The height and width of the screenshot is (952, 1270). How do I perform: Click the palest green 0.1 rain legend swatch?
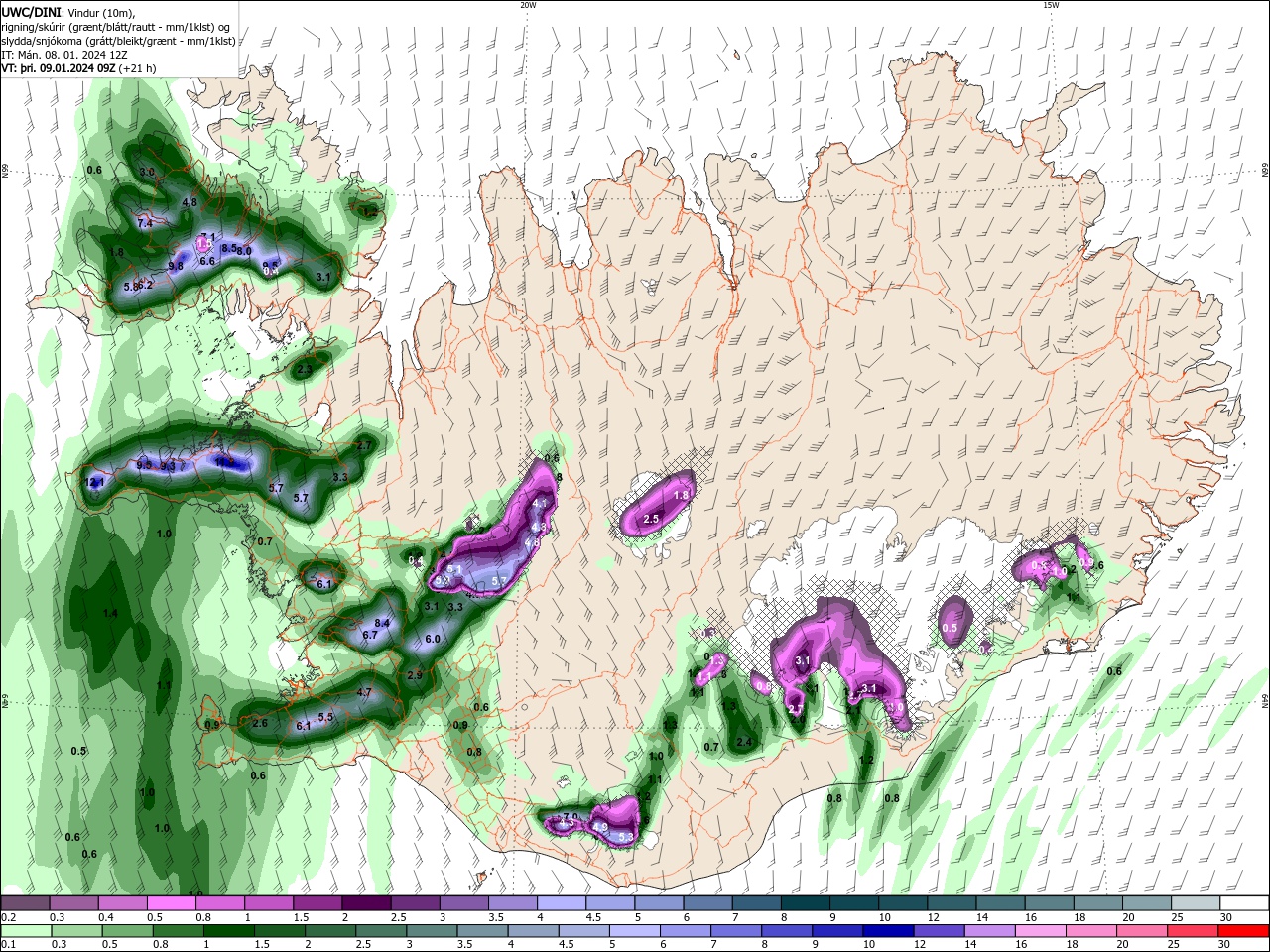pyautogui.click(x=25, y=931)
